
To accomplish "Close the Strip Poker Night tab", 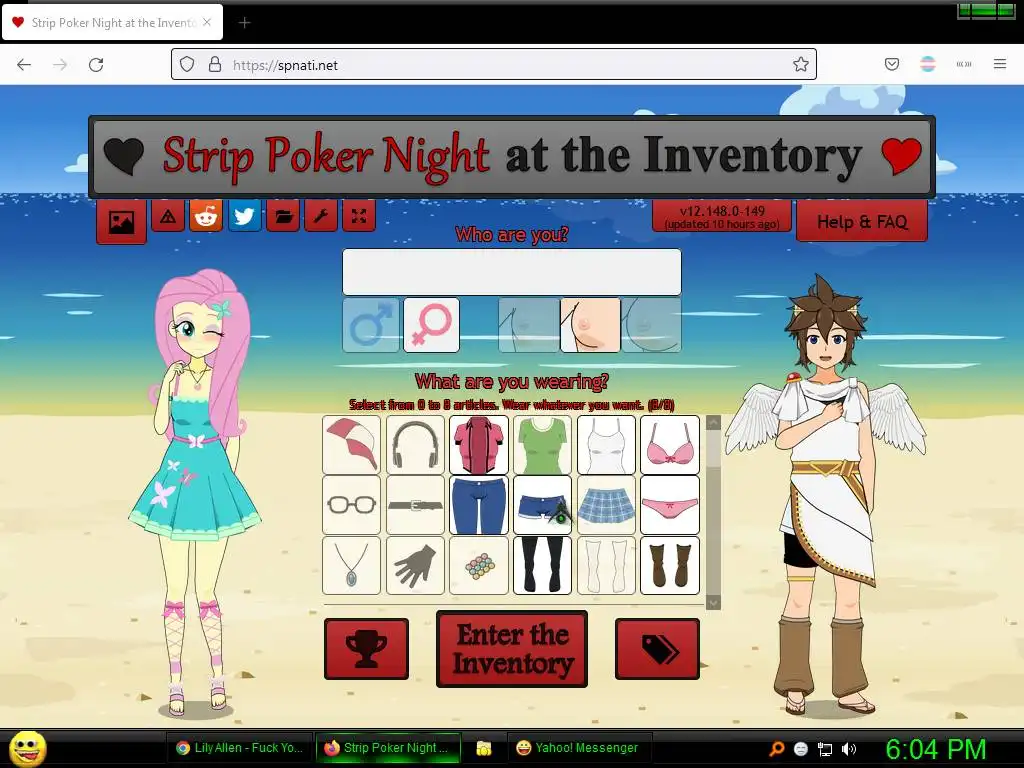I will 207,22.
